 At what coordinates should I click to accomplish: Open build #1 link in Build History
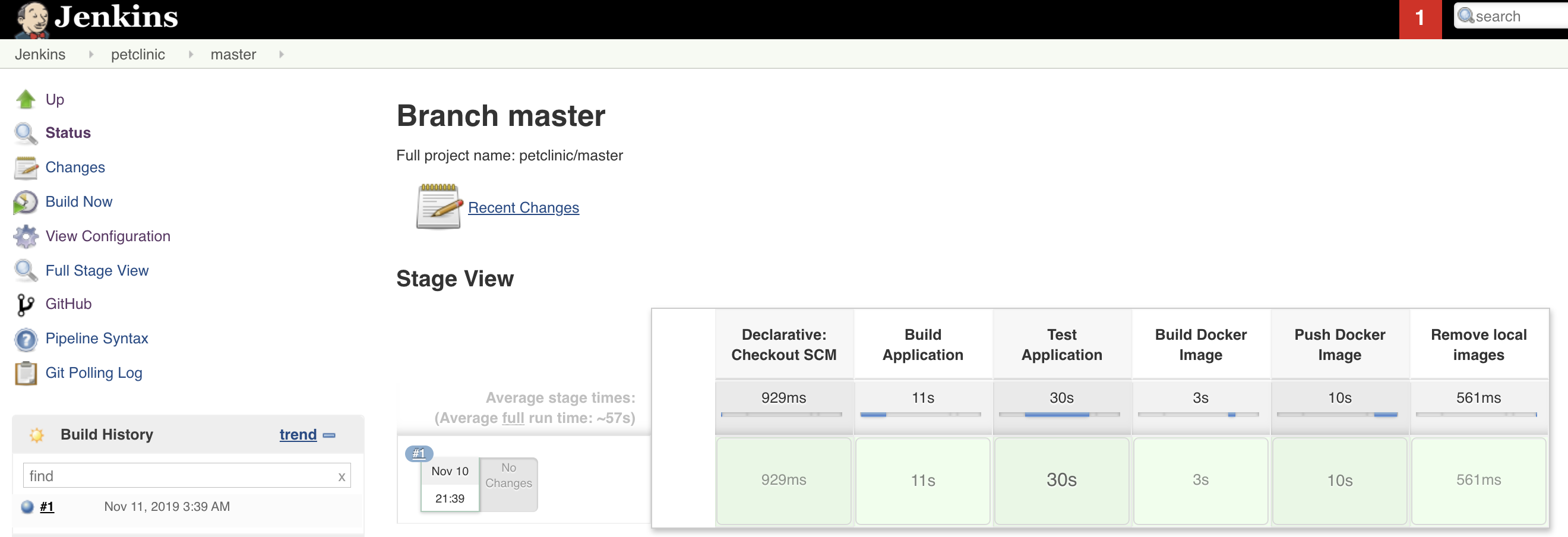click(47, 507)
